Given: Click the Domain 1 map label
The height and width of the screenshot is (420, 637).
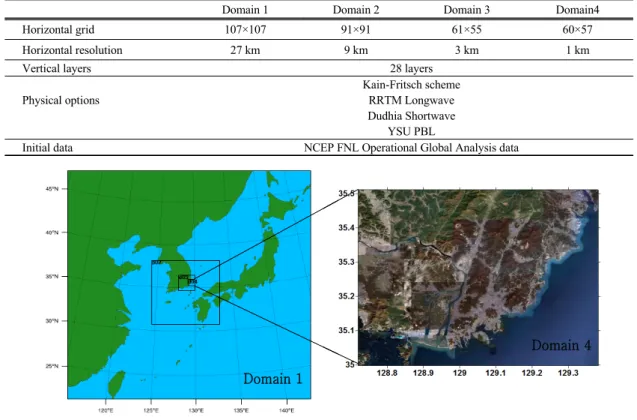Looking at the screenshot, I should [x=273, y=379].
